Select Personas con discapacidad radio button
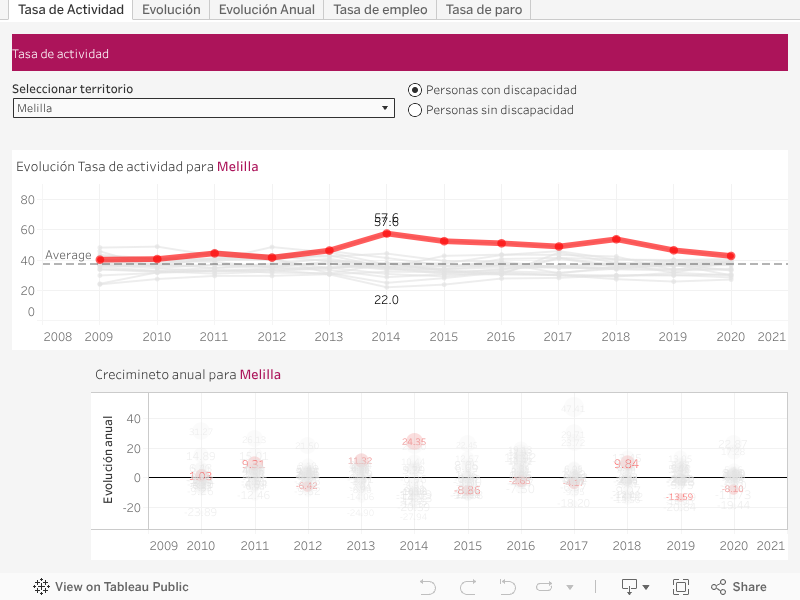800x600 pixels. click(416, 90)
